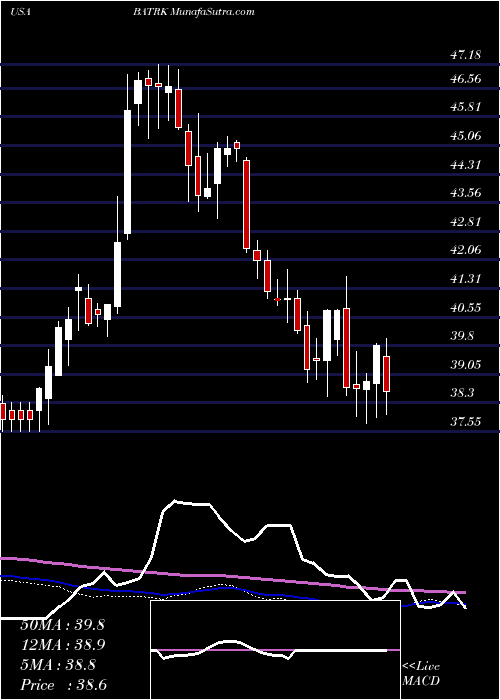Click the last red candlestick on the right
The height and width of the screenshot is (700, 500).
pyautogui.click(x=387, y=374)
